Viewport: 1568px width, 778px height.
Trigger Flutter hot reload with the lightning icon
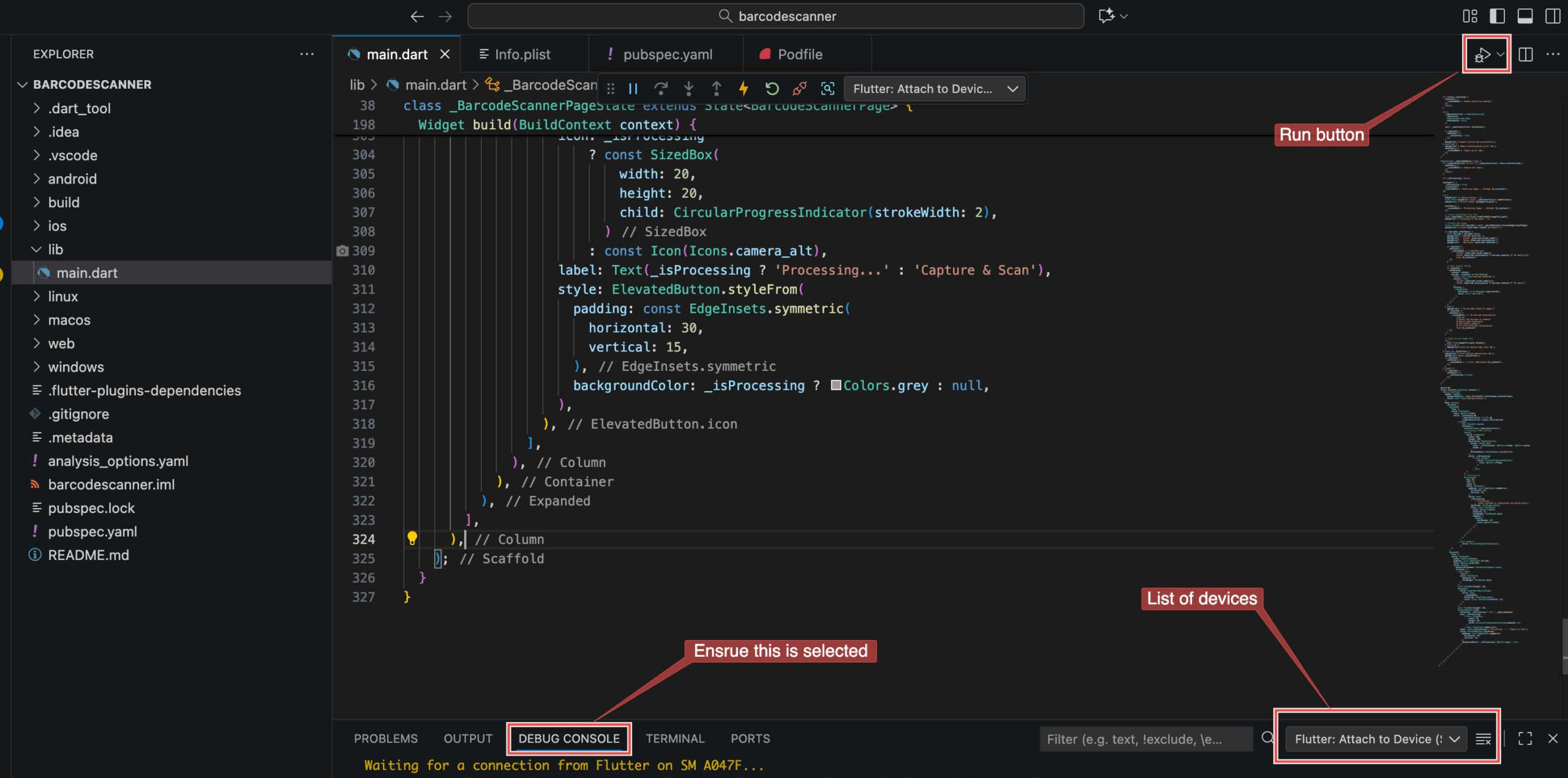743,89
